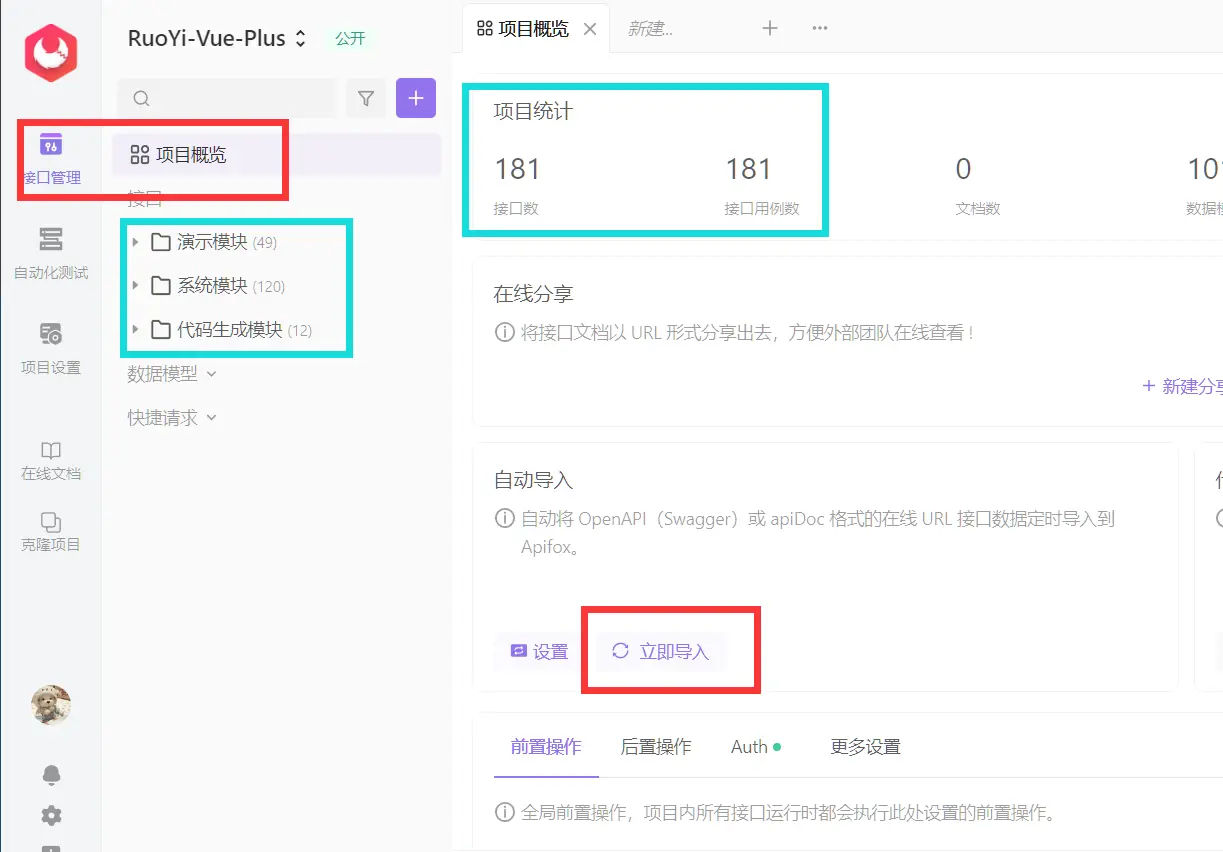Image resolution: width=1223 pixels, height=852 pixels.
Task: Click the 181 接口数 statistic
Action: point(517,184)
